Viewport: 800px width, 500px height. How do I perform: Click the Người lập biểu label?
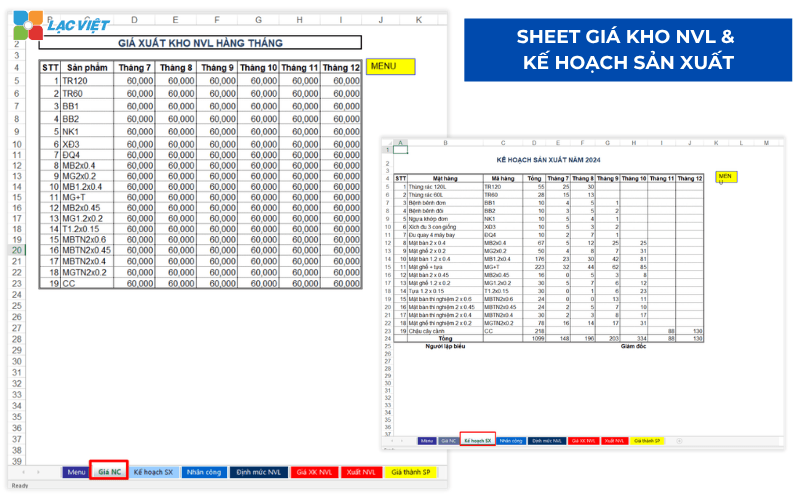[445, 346]
